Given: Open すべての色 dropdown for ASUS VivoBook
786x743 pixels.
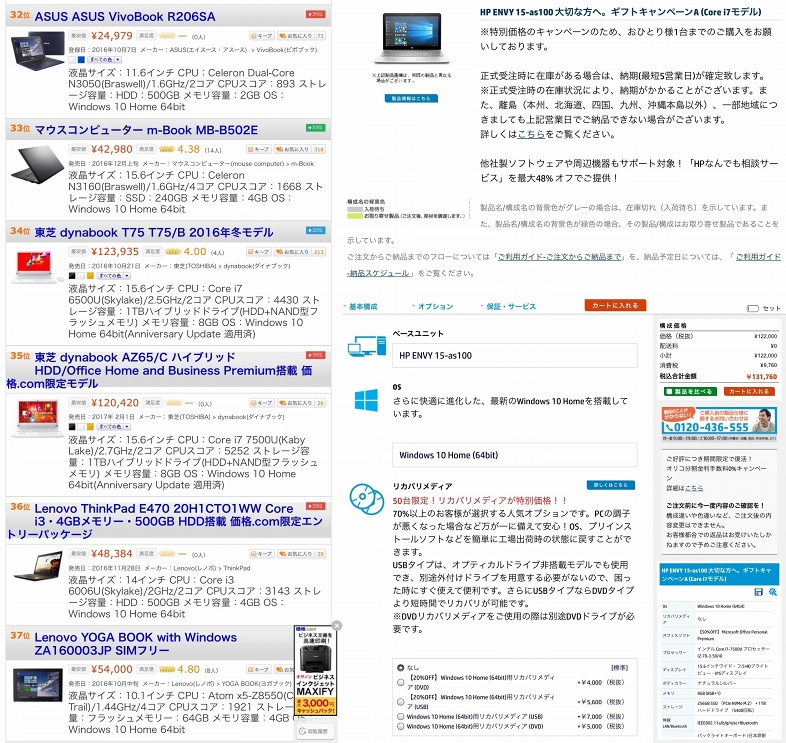Looking at the screenshot, I should click(x=105, y=60).
